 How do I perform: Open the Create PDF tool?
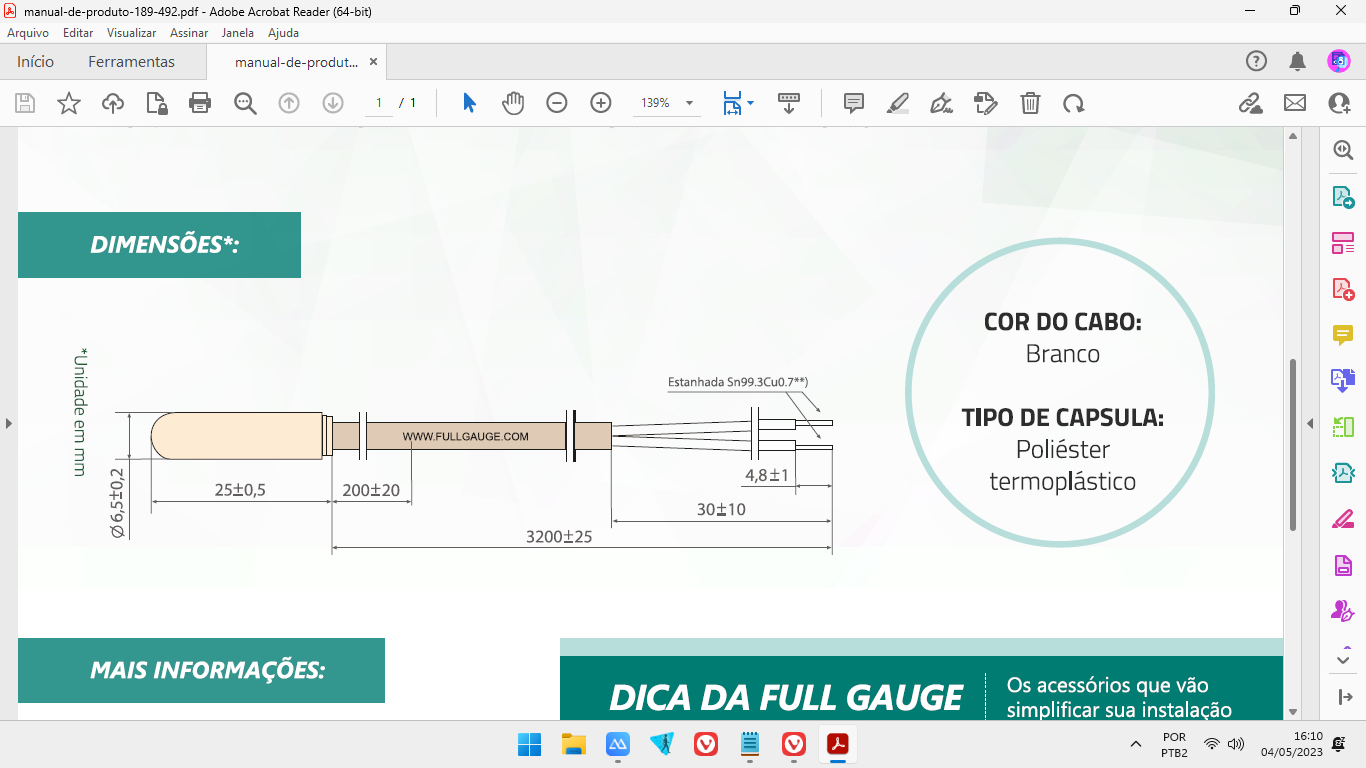pos(1343,289)
